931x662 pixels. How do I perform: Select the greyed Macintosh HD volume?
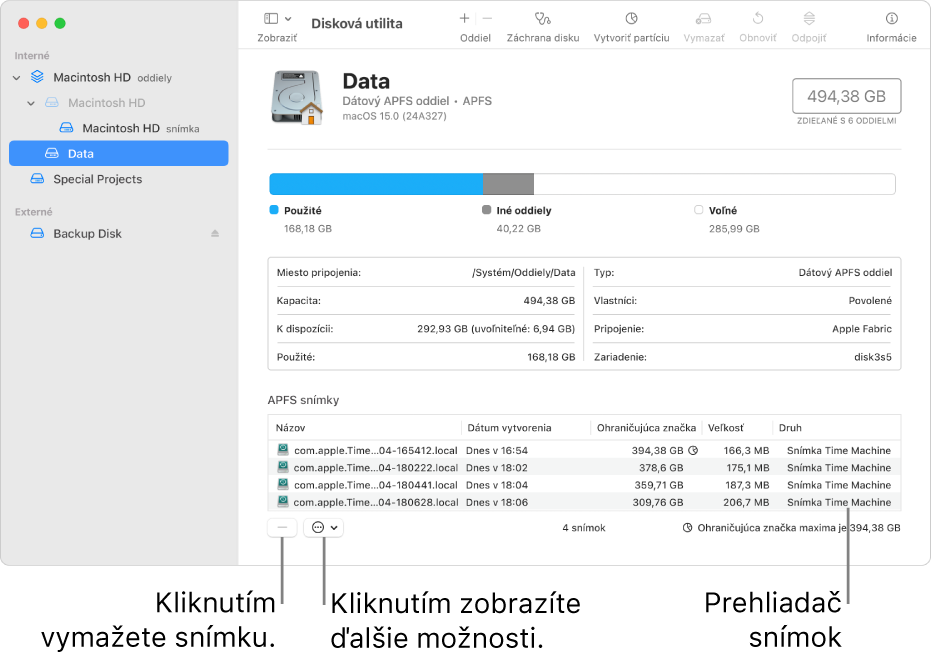pos(119,103)
